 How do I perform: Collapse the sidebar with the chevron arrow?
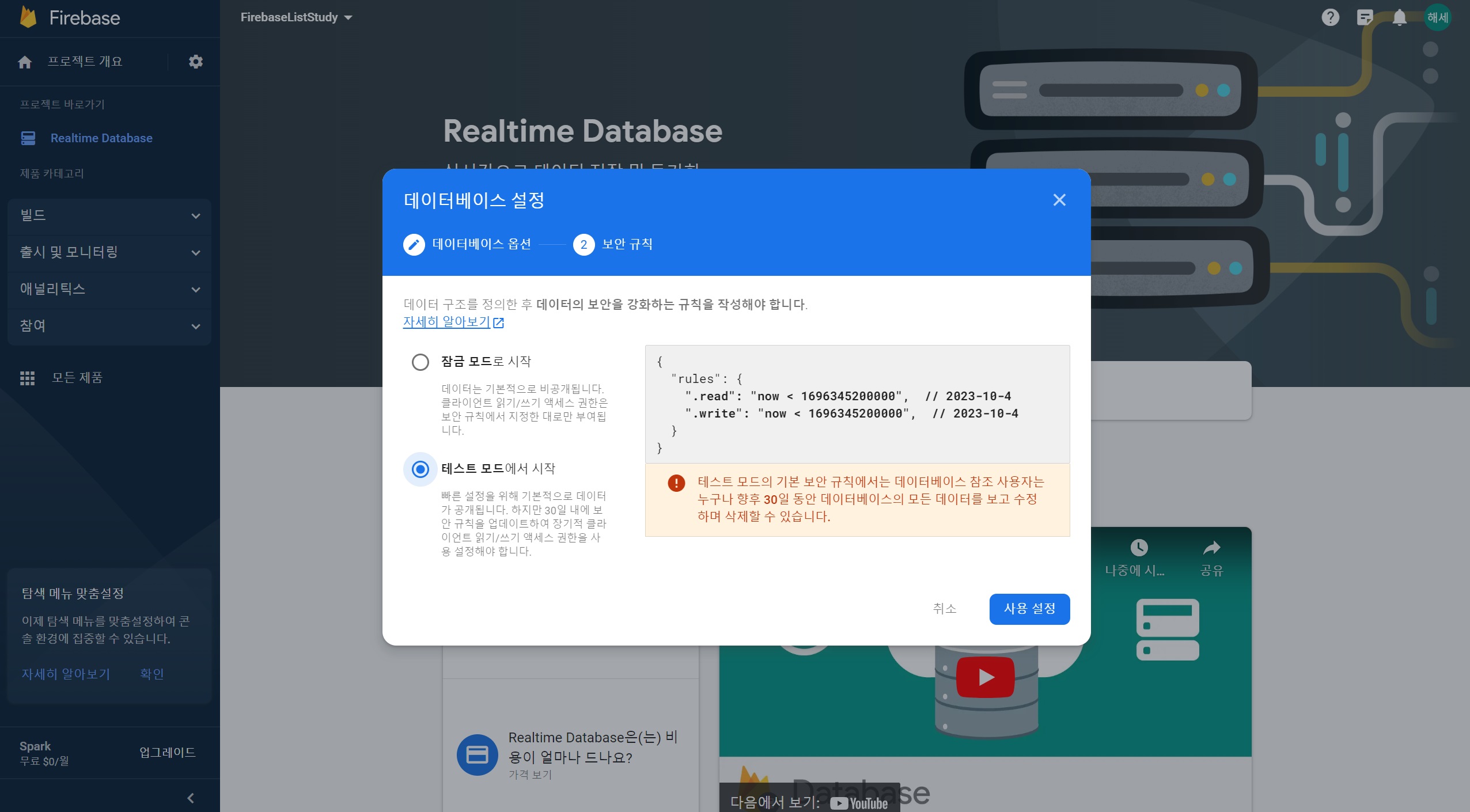[191, 798]
